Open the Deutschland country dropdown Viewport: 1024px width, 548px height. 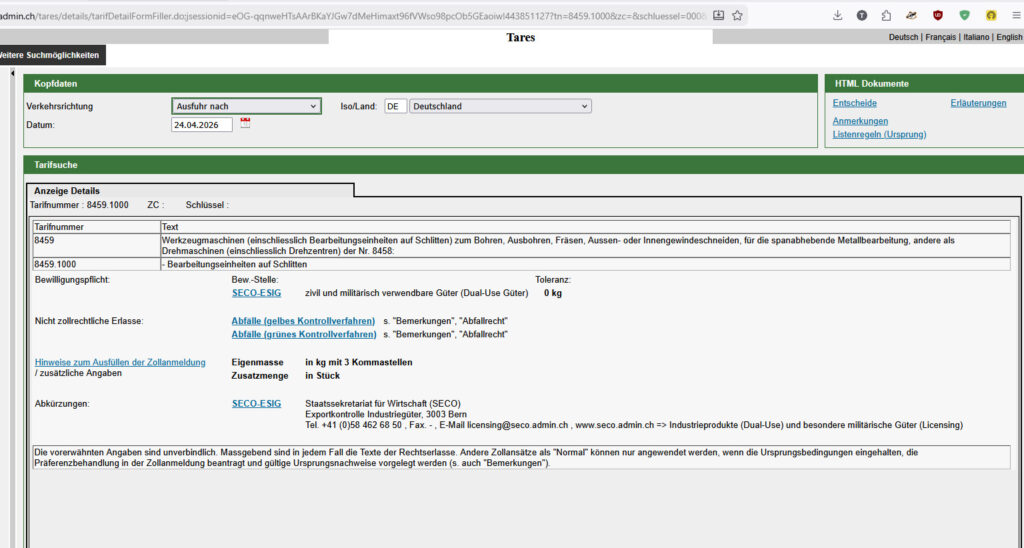pos(501,106)
